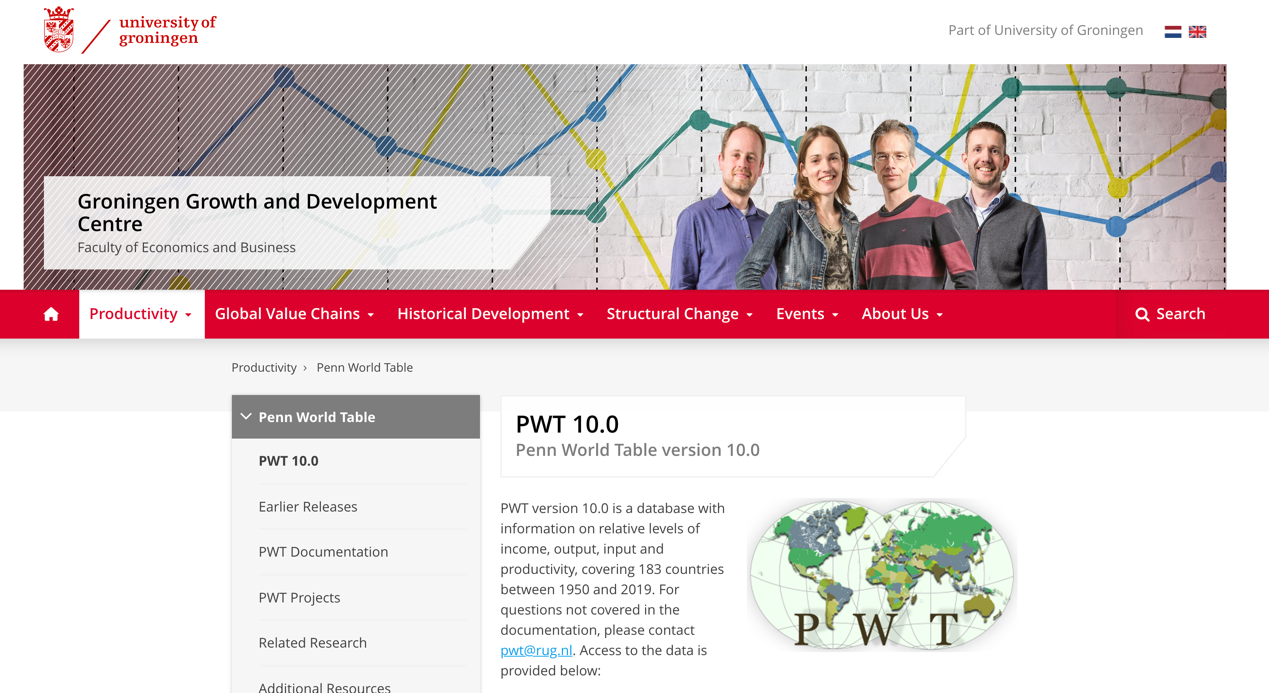The image size is (1269, 693).
Task: Expand the Global Value Chains dropdown arrow
Action: point(371,315)
